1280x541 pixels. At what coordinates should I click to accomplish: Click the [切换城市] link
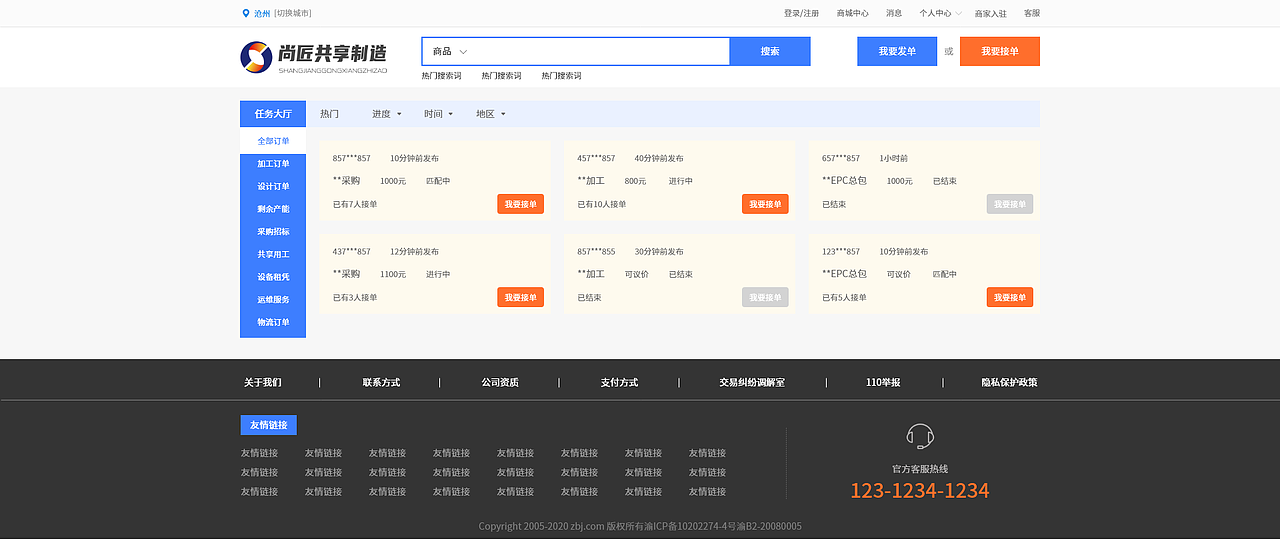coord(293,14)
